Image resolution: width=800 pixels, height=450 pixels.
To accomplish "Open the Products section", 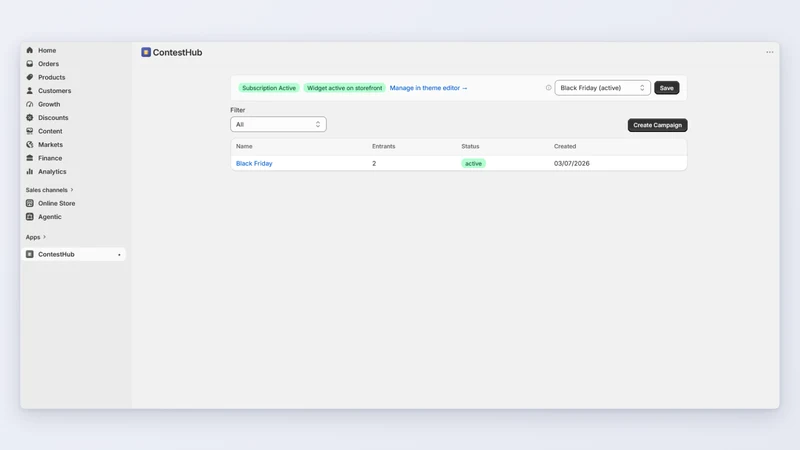I will tap(52, 77).
